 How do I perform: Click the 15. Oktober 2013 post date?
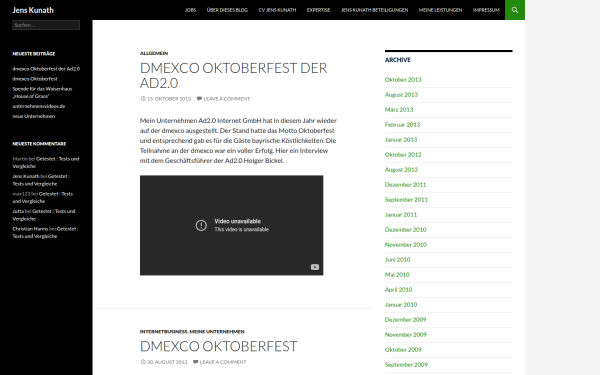(169, 99)
